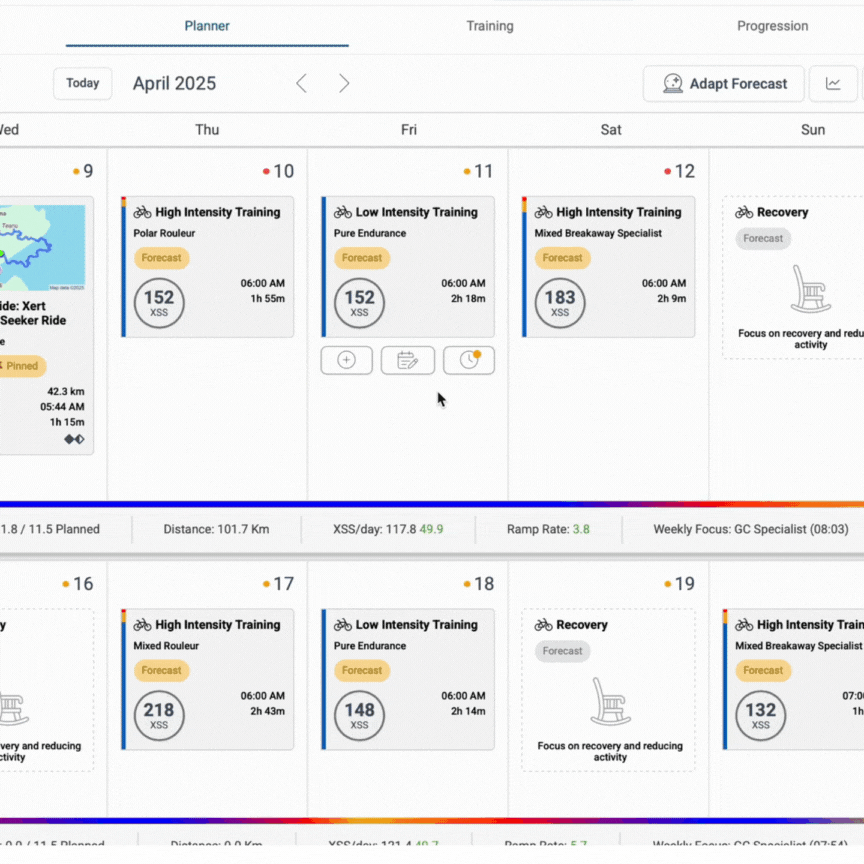This screenshot has width=864, height=864.
Task: Switch to the Planner tab
Action: tap(207, 26)
